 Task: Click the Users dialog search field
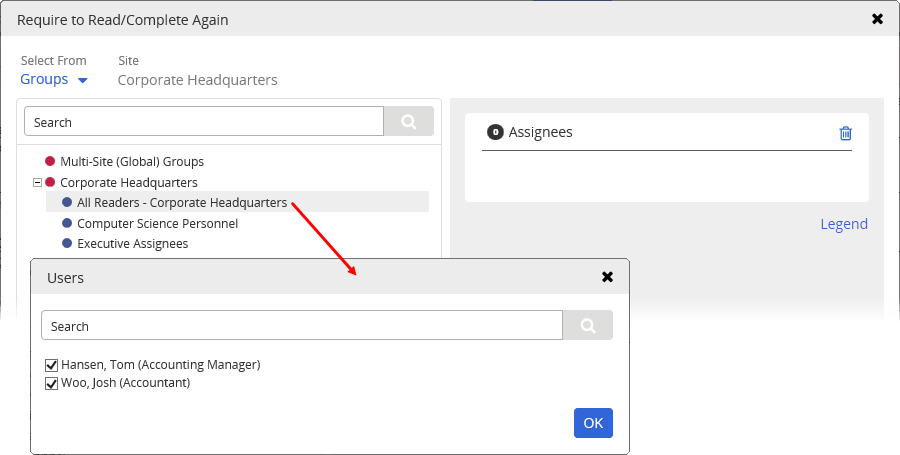[x=302, y=325]
